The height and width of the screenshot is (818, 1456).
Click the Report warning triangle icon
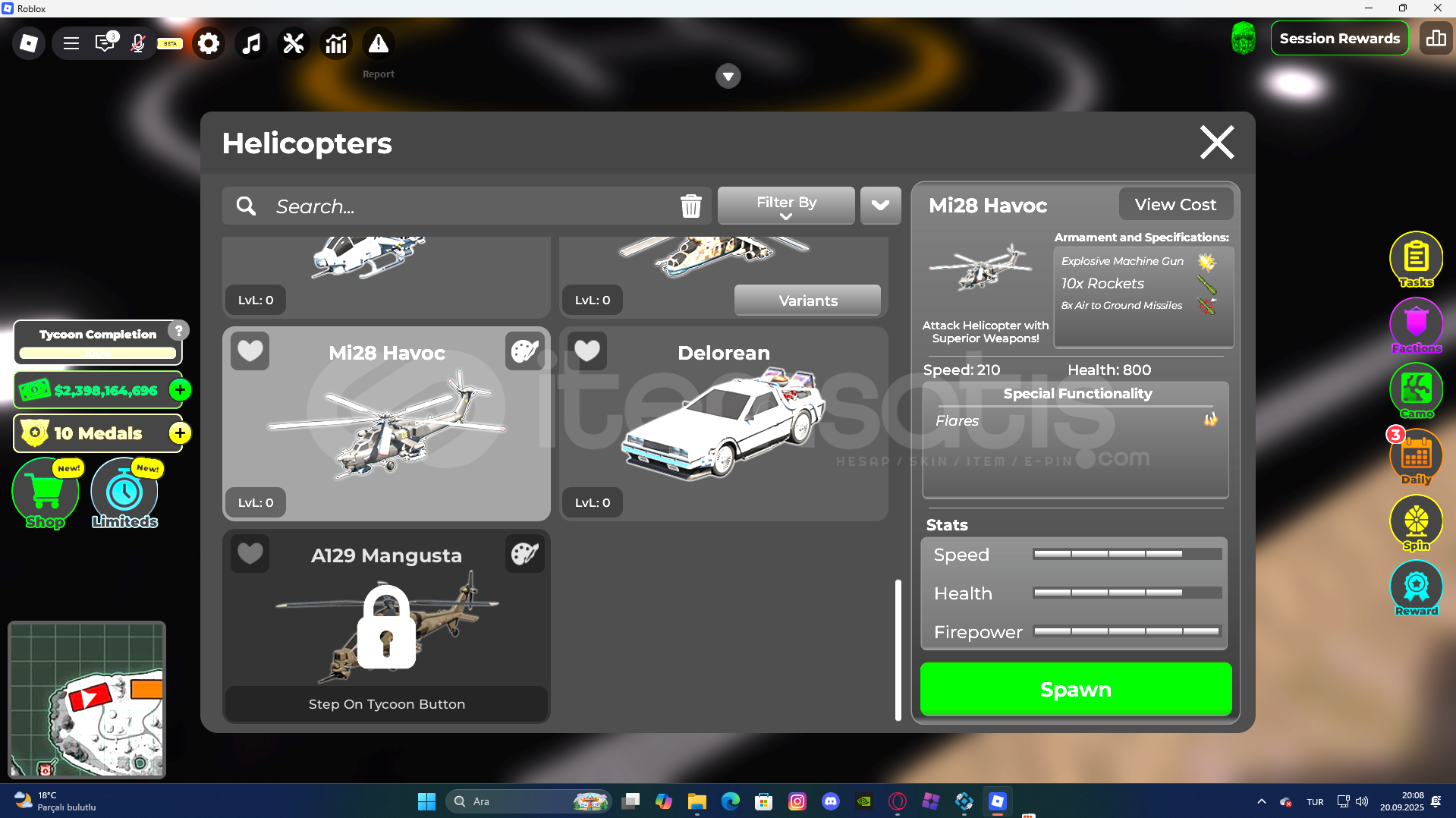379,43
